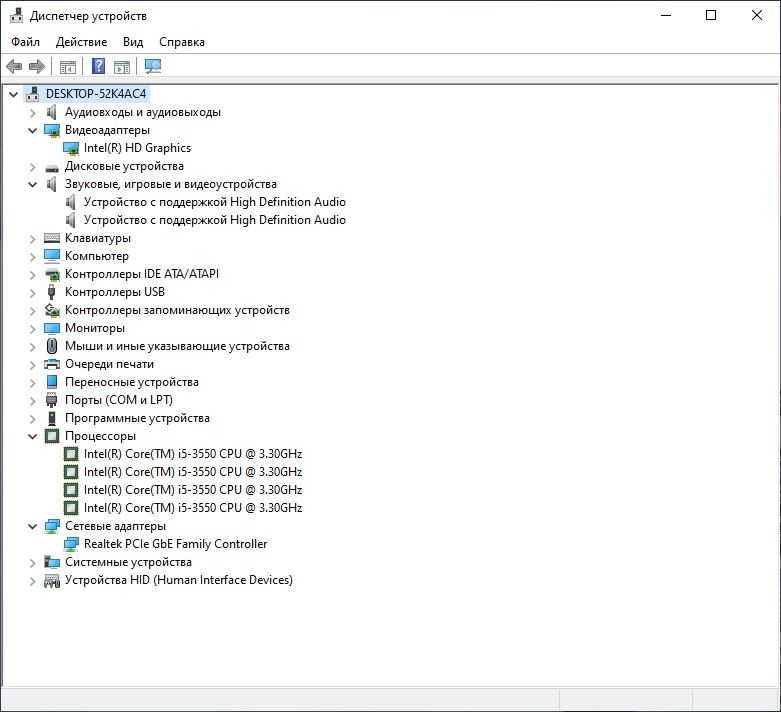Expand Переносные устройства category
Screen dimensions: 781x712
pos(32,383)
